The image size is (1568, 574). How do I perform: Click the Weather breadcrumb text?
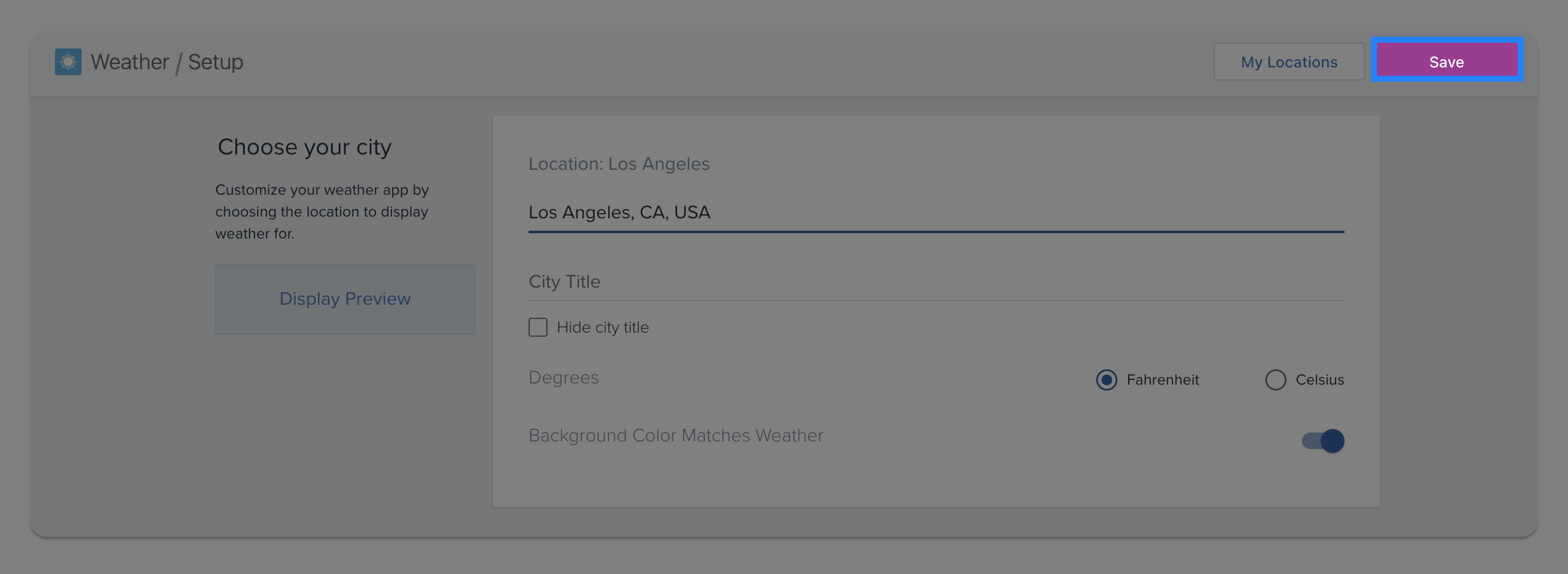[129, 62]
